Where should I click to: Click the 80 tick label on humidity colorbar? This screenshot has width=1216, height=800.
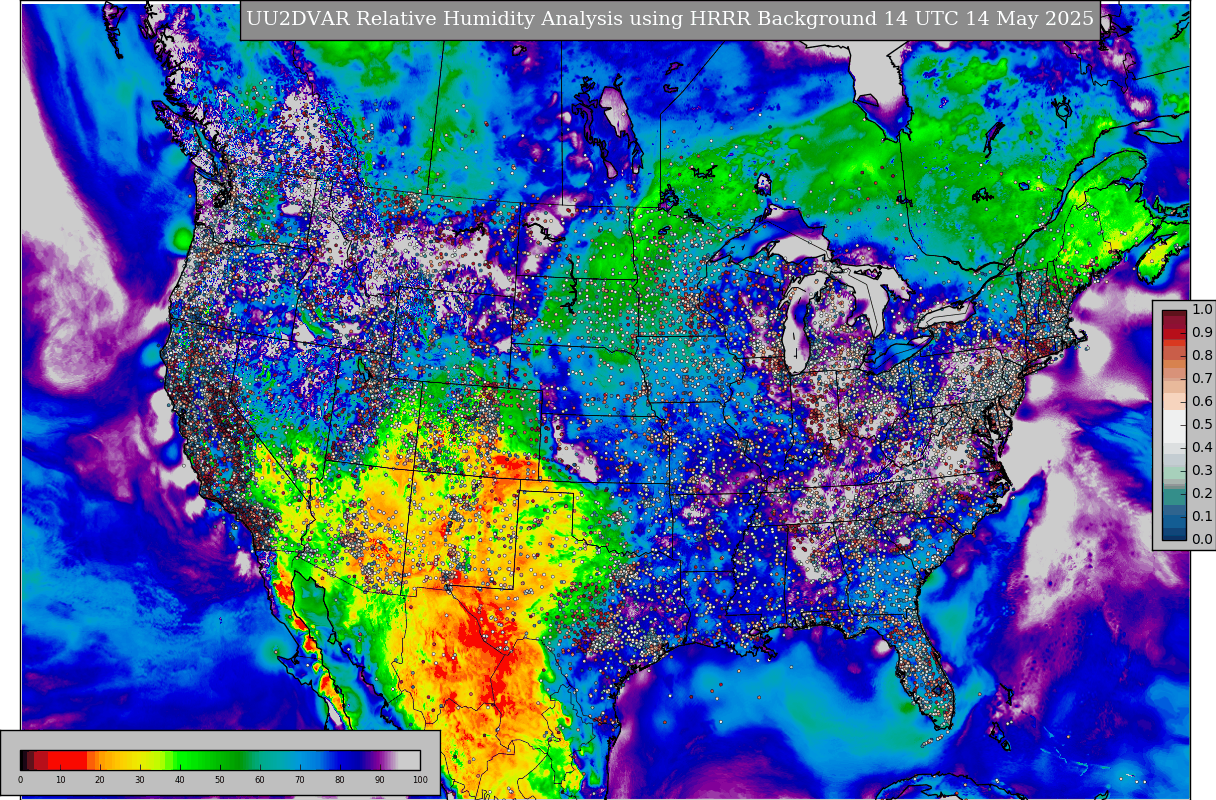pos(340,780)
